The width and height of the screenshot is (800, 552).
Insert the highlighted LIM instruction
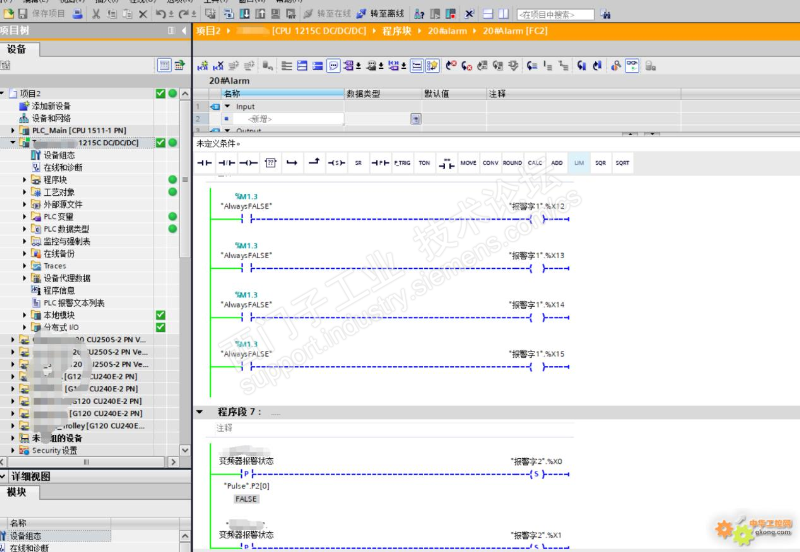click(579, 163)
